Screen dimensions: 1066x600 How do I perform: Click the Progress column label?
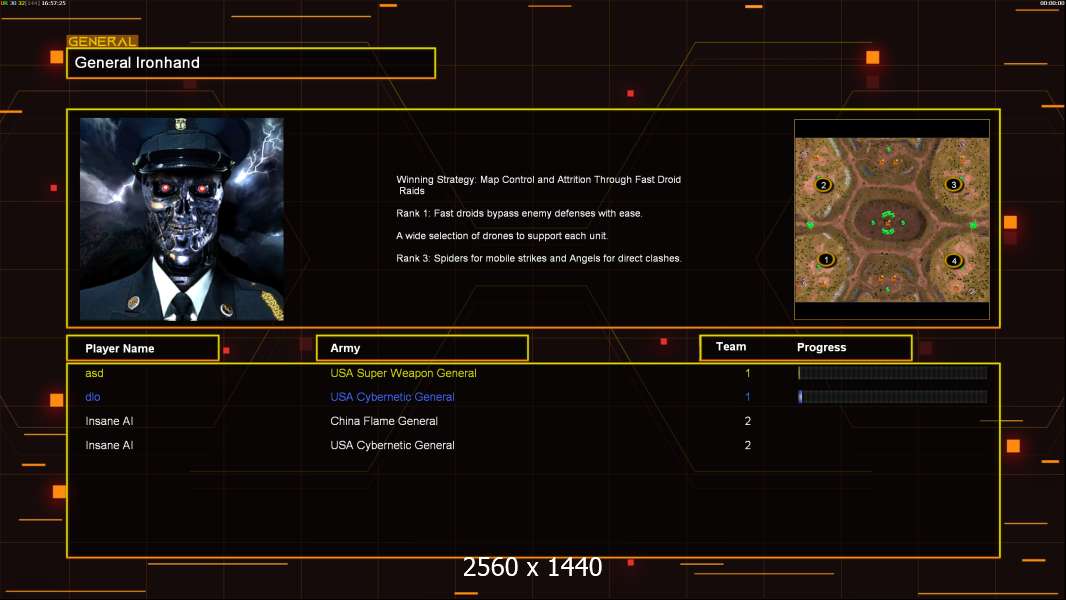[821, 347]
